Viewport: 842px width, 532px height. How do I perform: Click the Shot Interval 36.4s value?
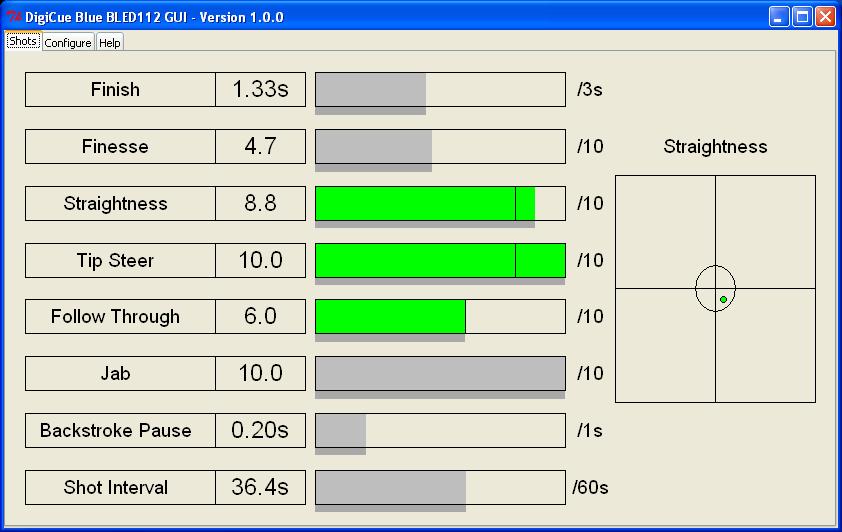pos(260,488)
